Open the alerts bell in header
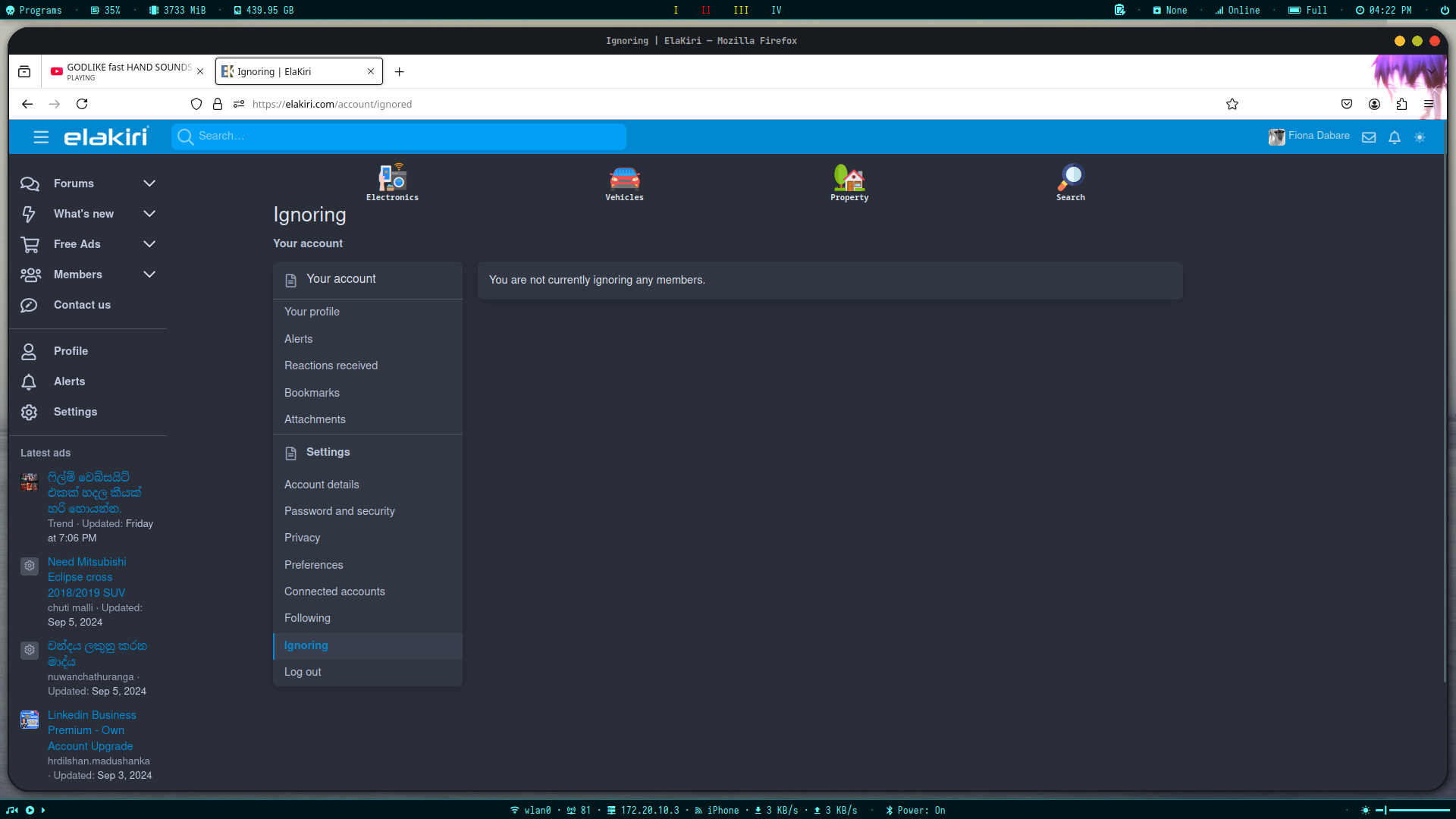This screenshot has height=819, width=1456. coord(1395,137)
